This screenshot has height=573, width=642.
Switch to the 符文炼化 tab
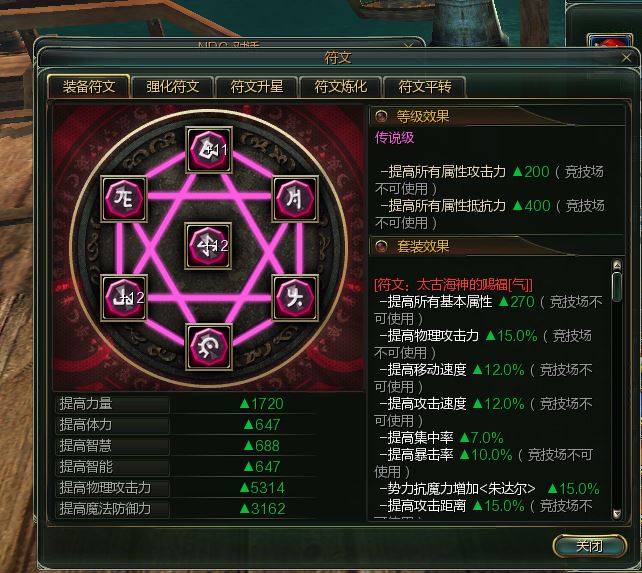point(341,86)
